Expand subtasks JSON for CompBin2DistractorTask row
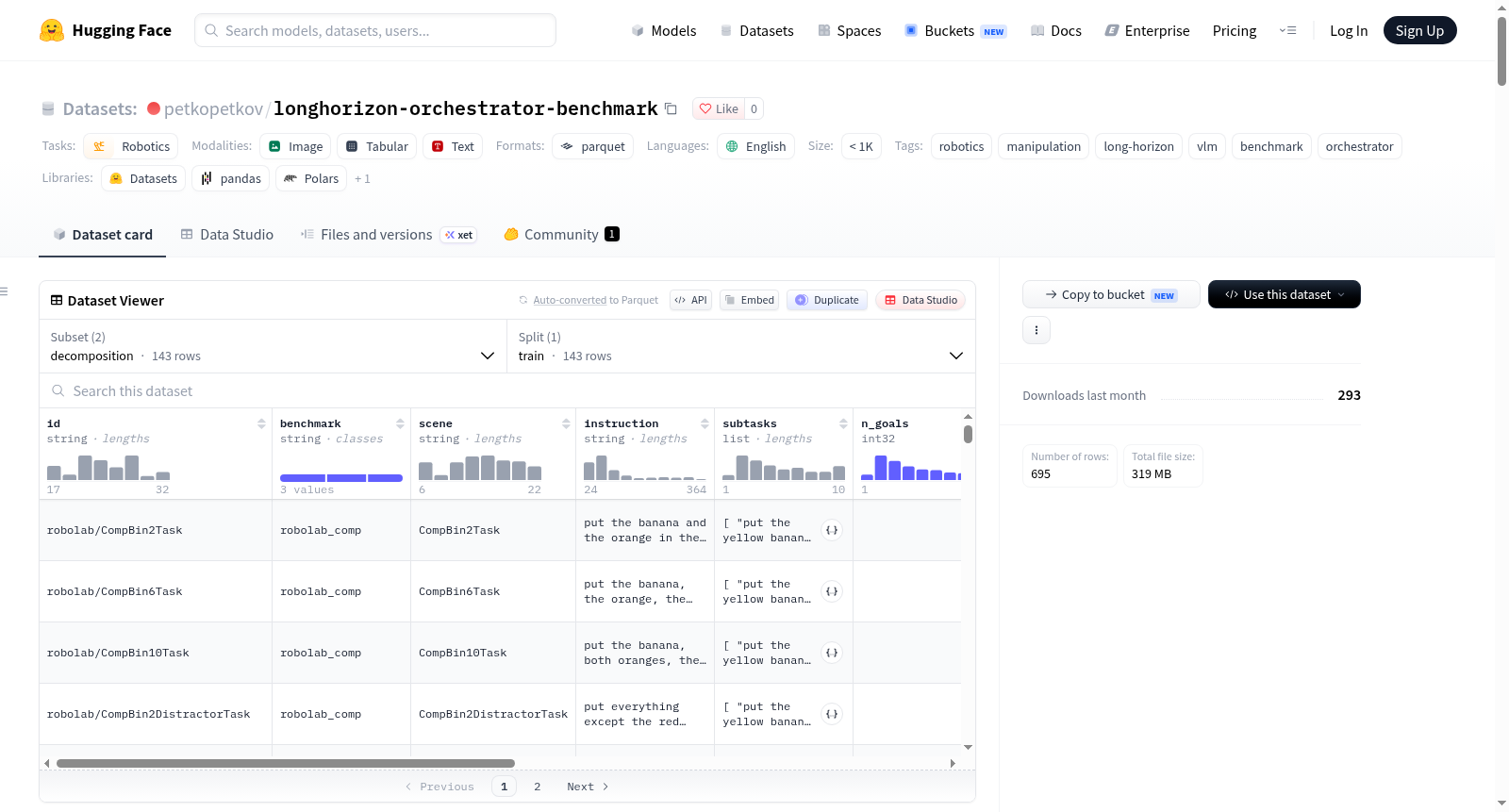Viewport: 1509px width, 812px height. click(x=832, y=714)
